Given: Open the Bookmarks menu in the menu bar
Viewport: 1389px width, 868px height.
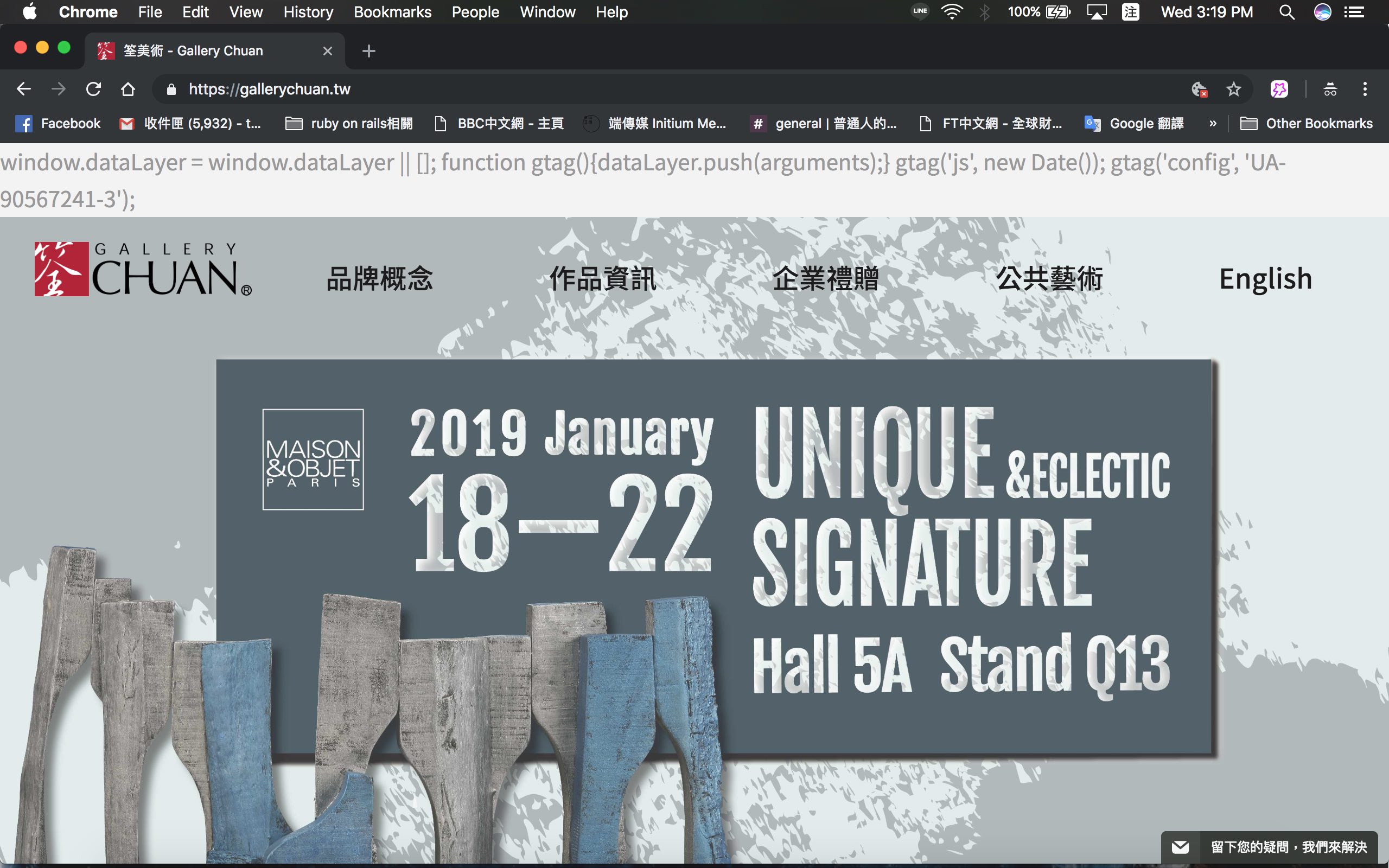Looking at the screenshot, I should click(x=393, y=12).
